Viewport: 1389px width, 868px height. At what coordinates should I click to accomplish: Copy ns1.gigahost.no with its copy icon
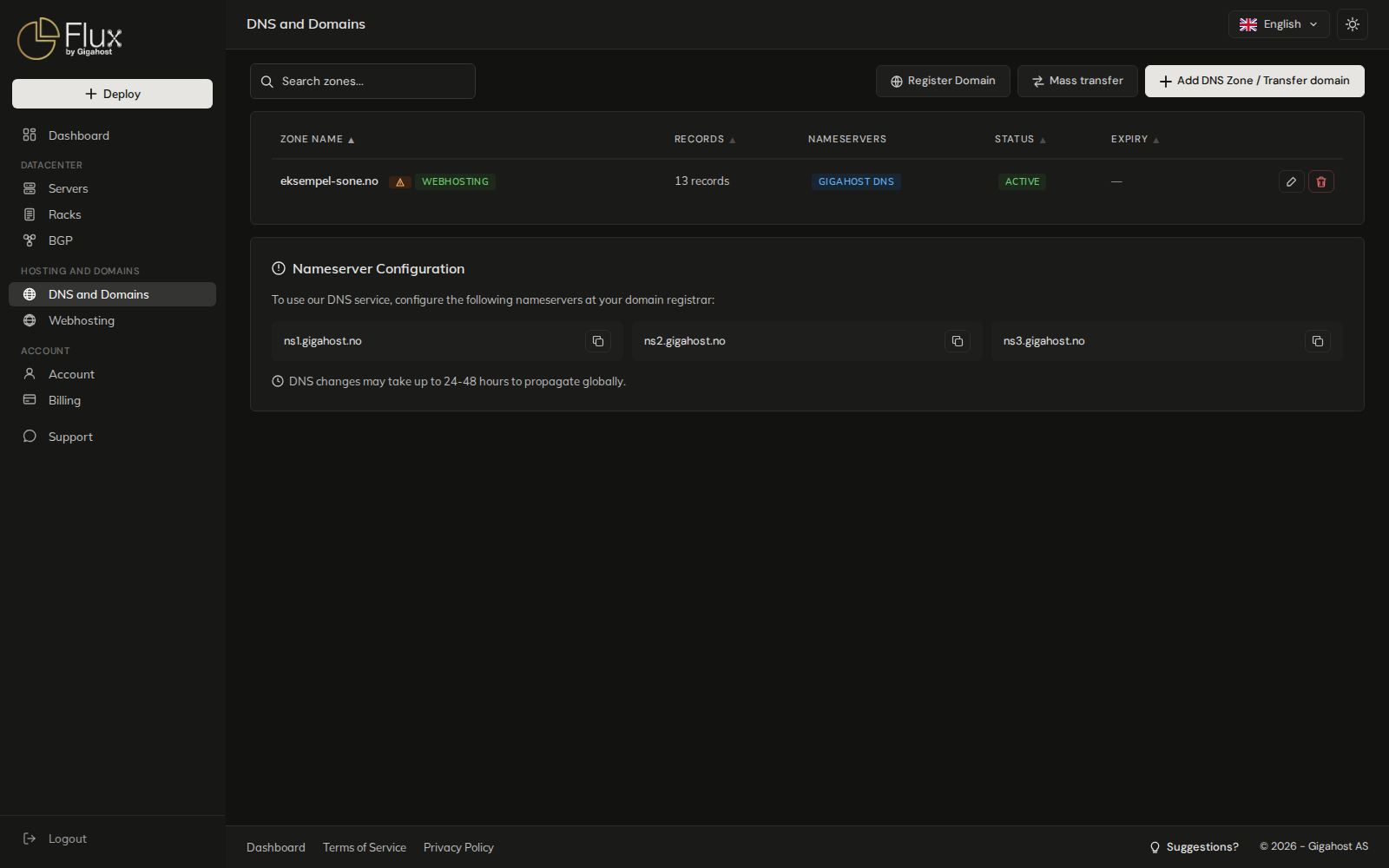[x=598, y=341]
